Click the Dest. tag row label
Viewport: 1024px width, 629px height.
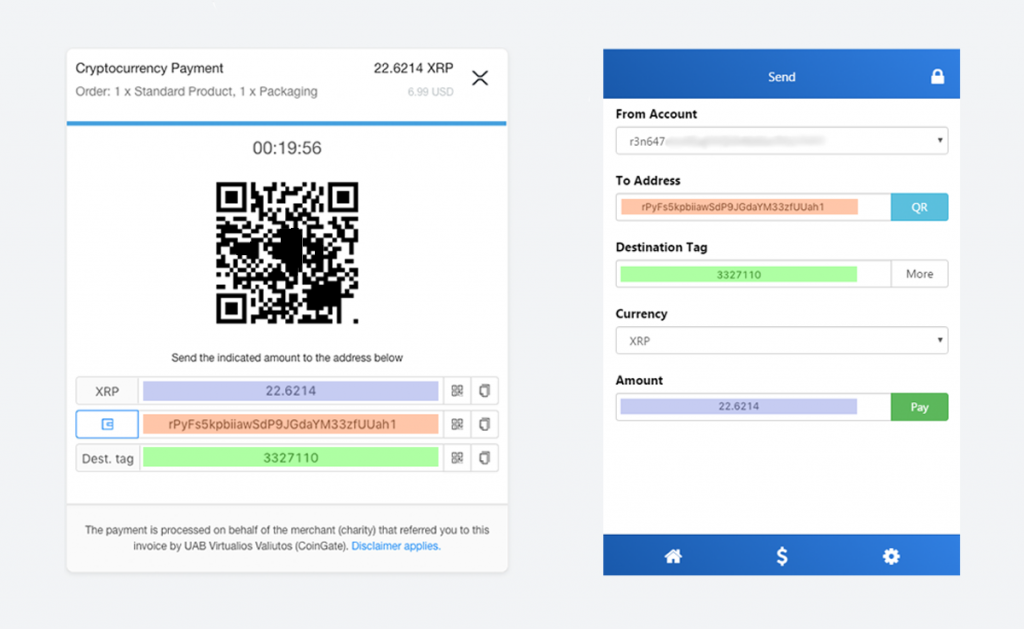(108, 459)
